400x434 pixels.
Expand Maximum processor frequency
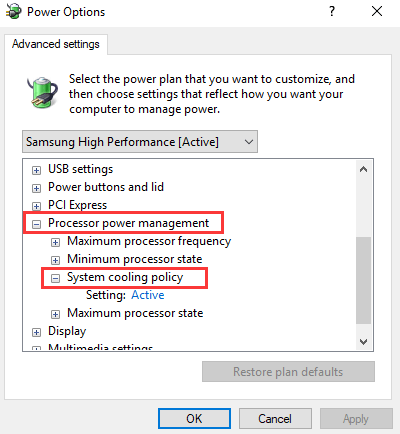[55, 242]
